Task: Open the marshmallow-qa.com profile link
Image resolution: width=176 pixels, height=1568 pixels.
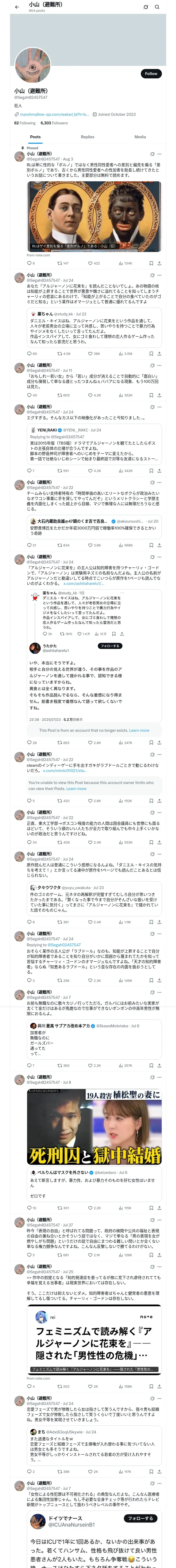Action: [x=54, y=114]
